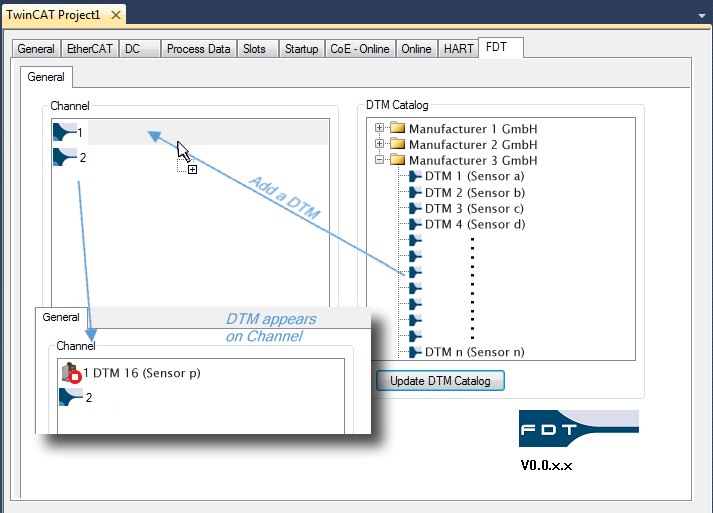Activate the TwinCAT Project1 document tab
Viewport: 713px width, 513px height.
tap(53, 15)
